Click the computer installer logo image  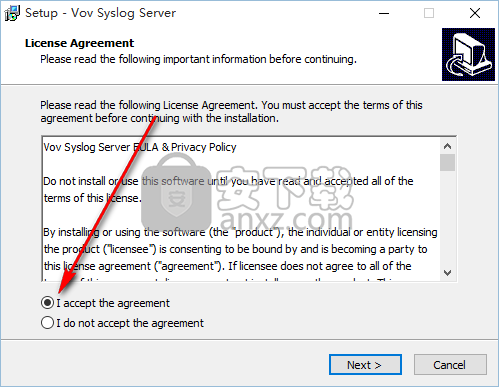click(468, 54)
